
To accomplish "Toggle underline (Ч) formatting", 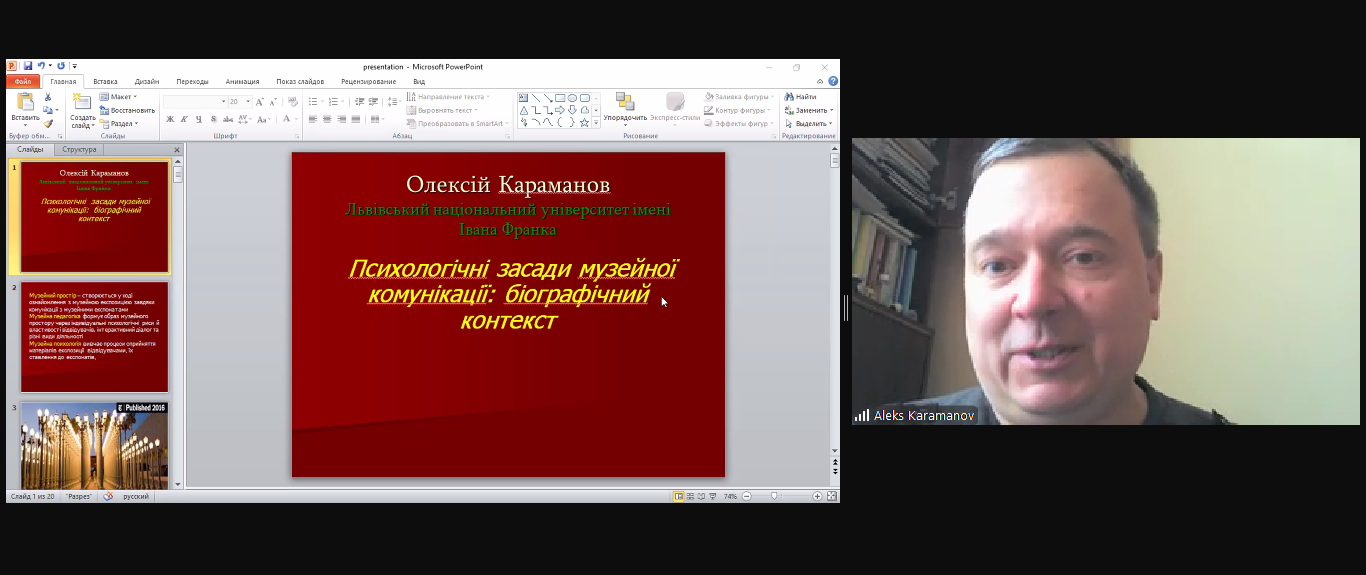I will [198, 119].
